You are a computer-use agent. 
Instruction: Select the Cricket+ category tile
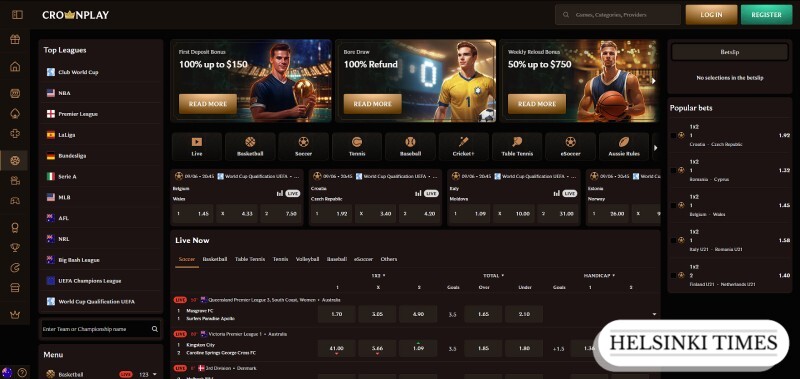coord(464,147)
